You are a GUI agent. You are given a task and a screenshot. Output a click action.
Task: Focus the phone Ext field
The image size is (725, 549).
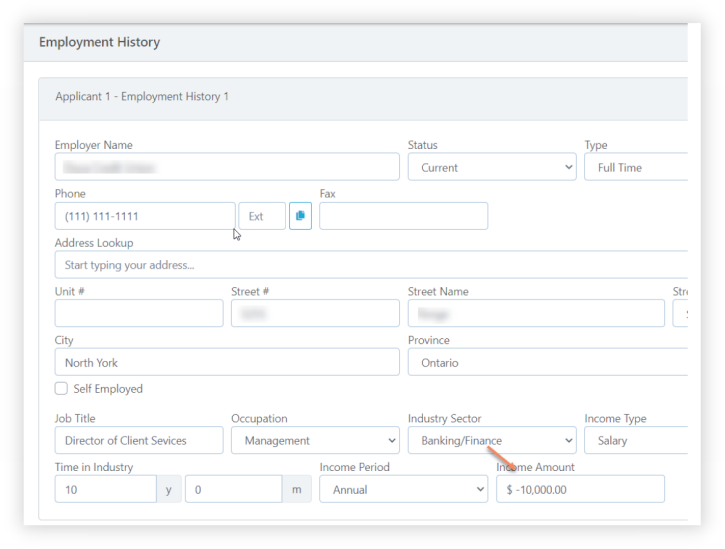click(261, 216)
